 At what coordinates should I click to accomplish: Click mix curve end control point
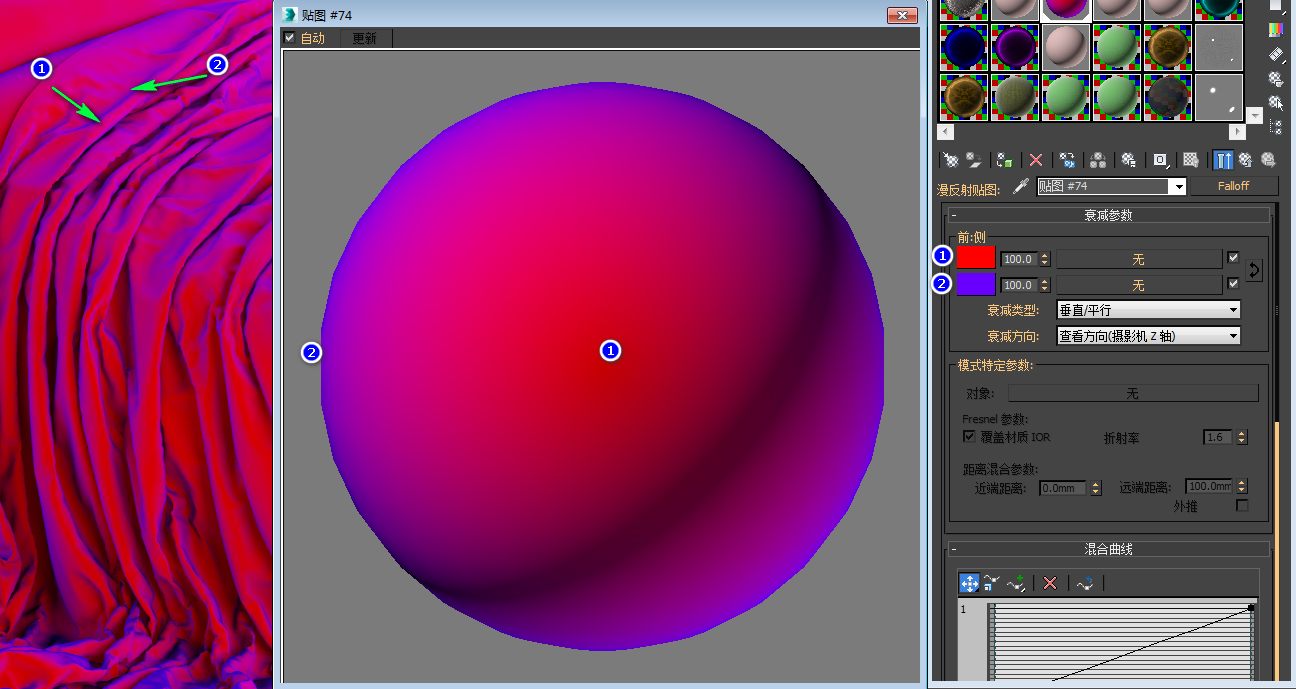coord(1250,608)
